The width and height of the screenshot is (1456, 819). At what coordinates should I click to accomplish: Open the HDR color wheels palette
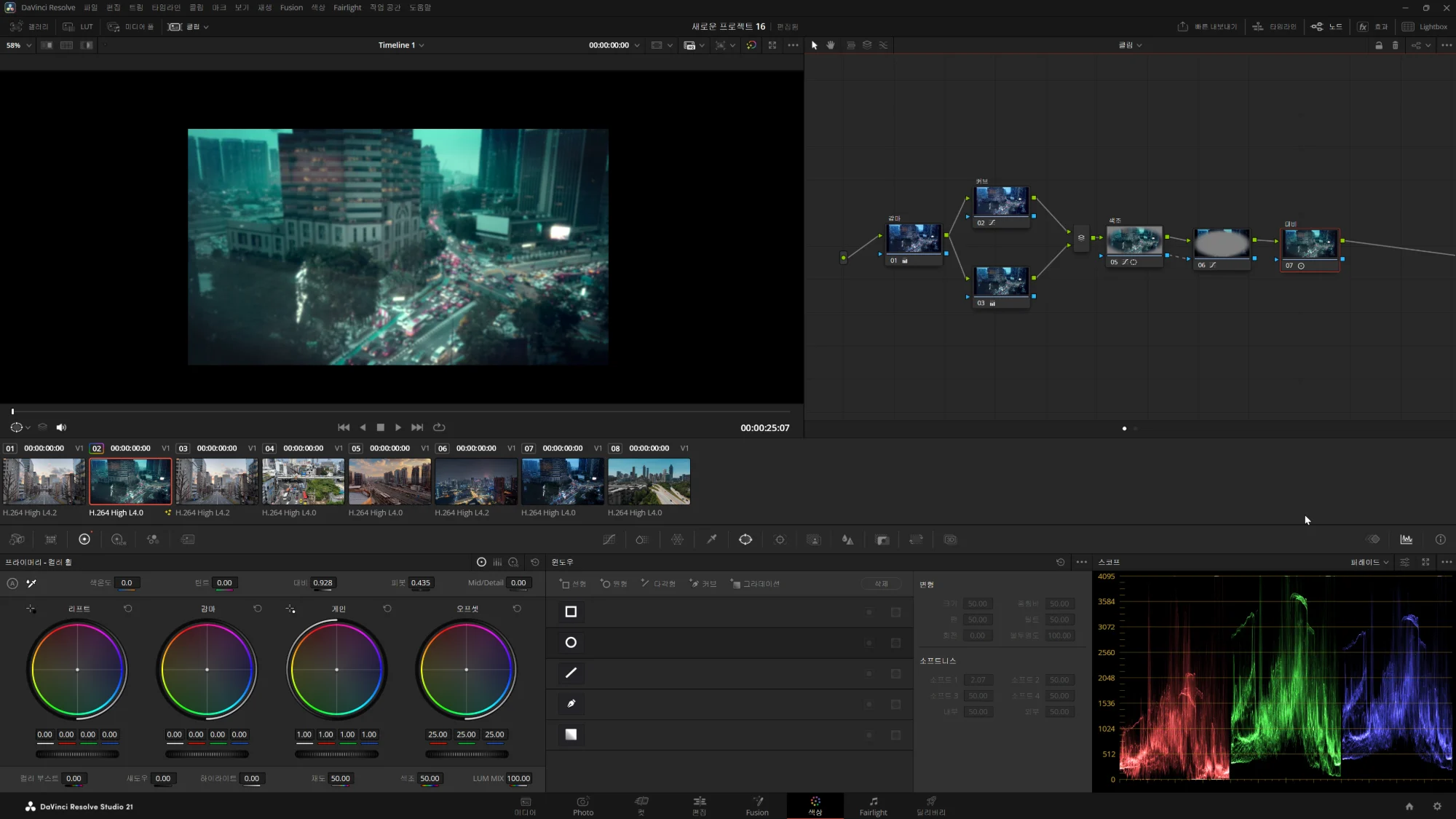tap(118, 539)
